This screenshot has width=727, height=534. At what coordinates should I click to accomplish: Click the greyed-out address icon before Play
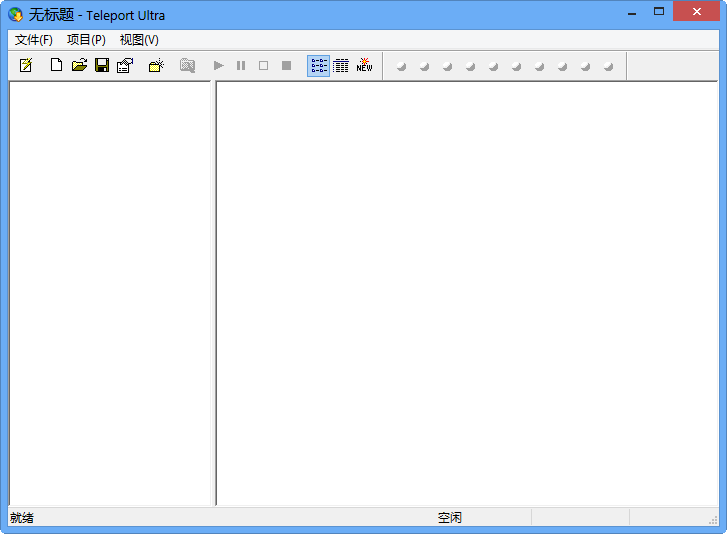coord(187,65)
